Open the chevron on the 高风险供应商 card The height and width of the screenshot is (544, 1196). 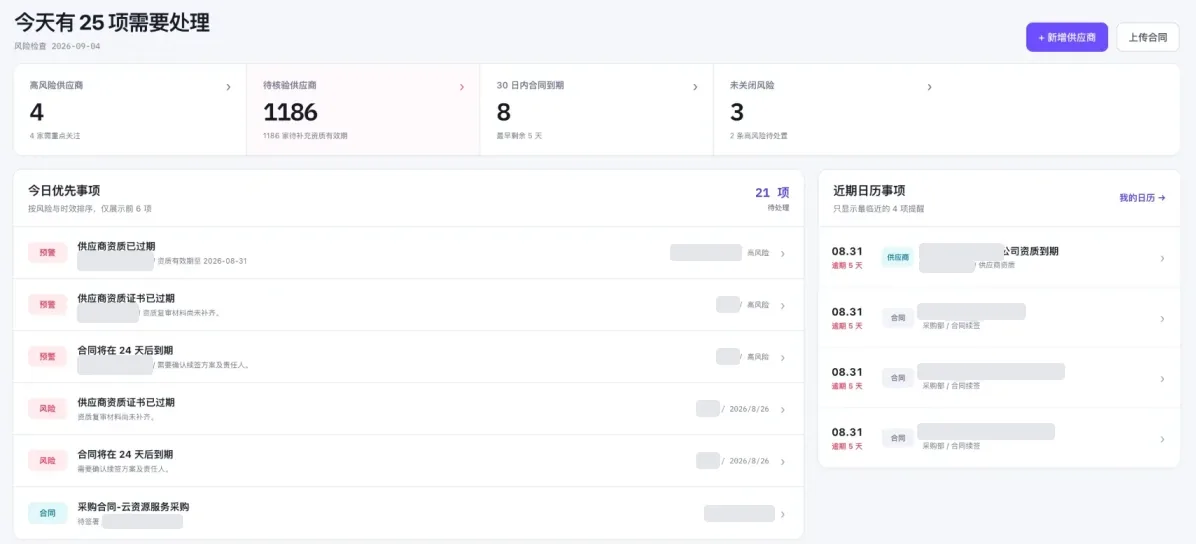(228, 87)
